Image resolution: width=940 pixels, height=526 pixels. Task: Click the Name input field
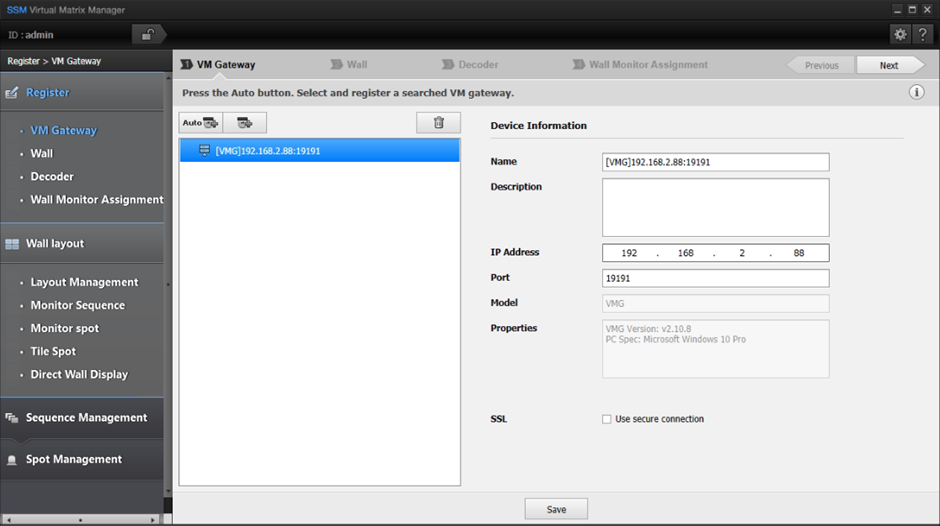pyautogui.click(x=716, y=162)
